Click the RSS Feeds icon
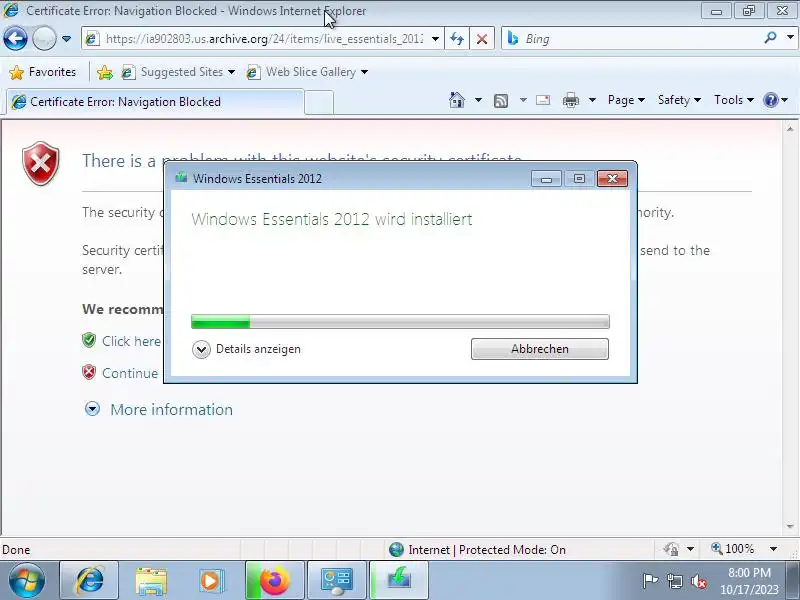The width and height of the screenshot is (800, 600). coord(501,101)
